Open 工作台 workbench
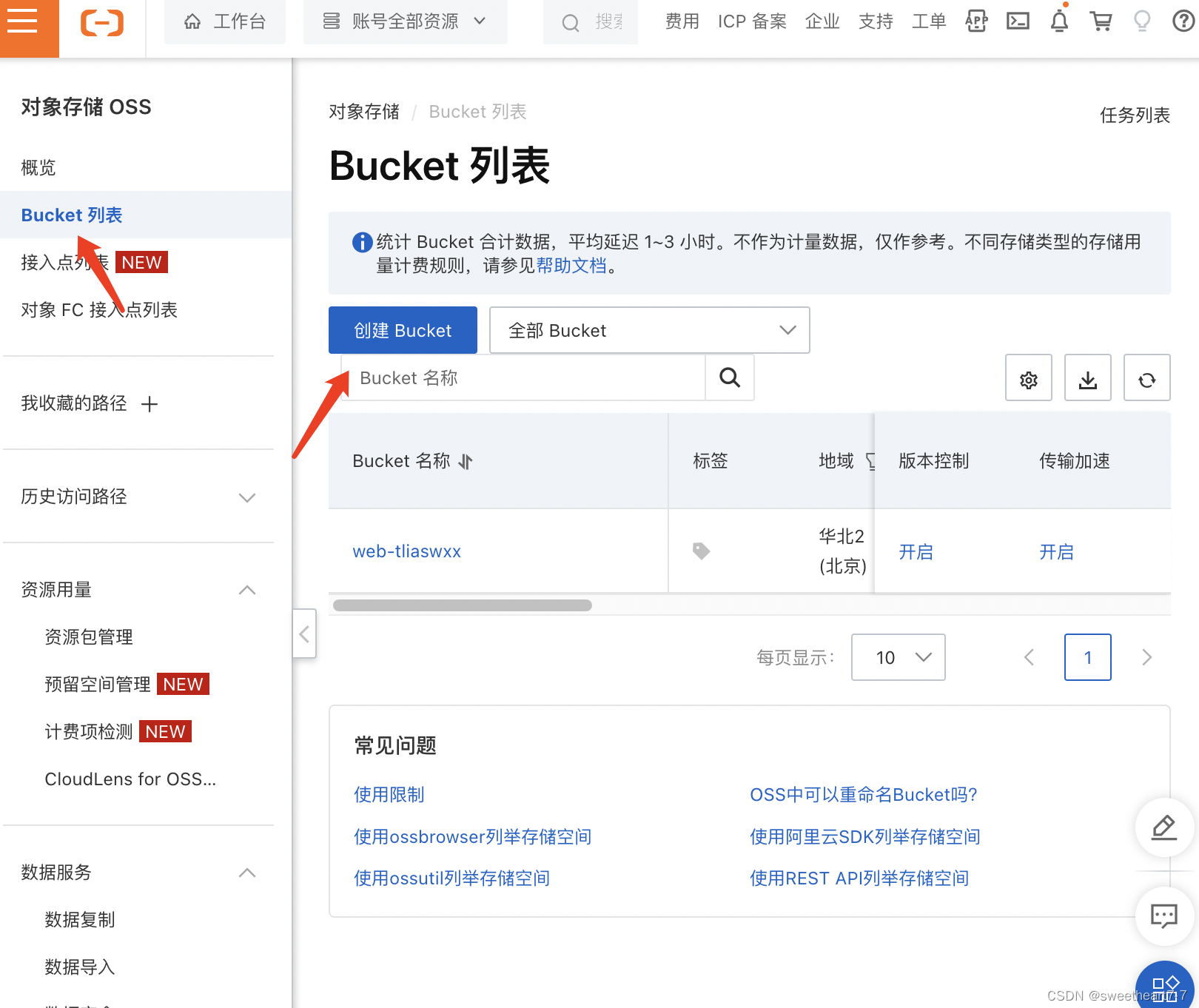 [225, 22]
